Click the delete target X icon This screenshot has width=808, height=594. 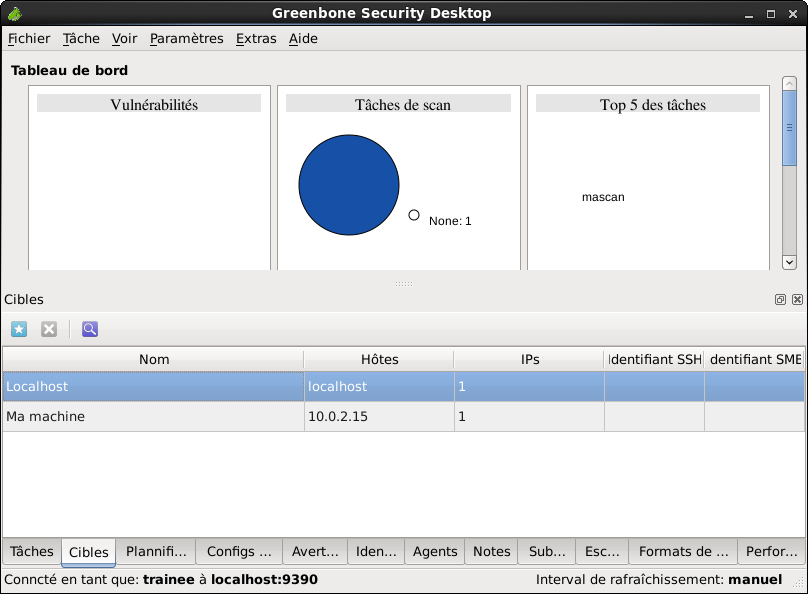[x=49, y=329]
